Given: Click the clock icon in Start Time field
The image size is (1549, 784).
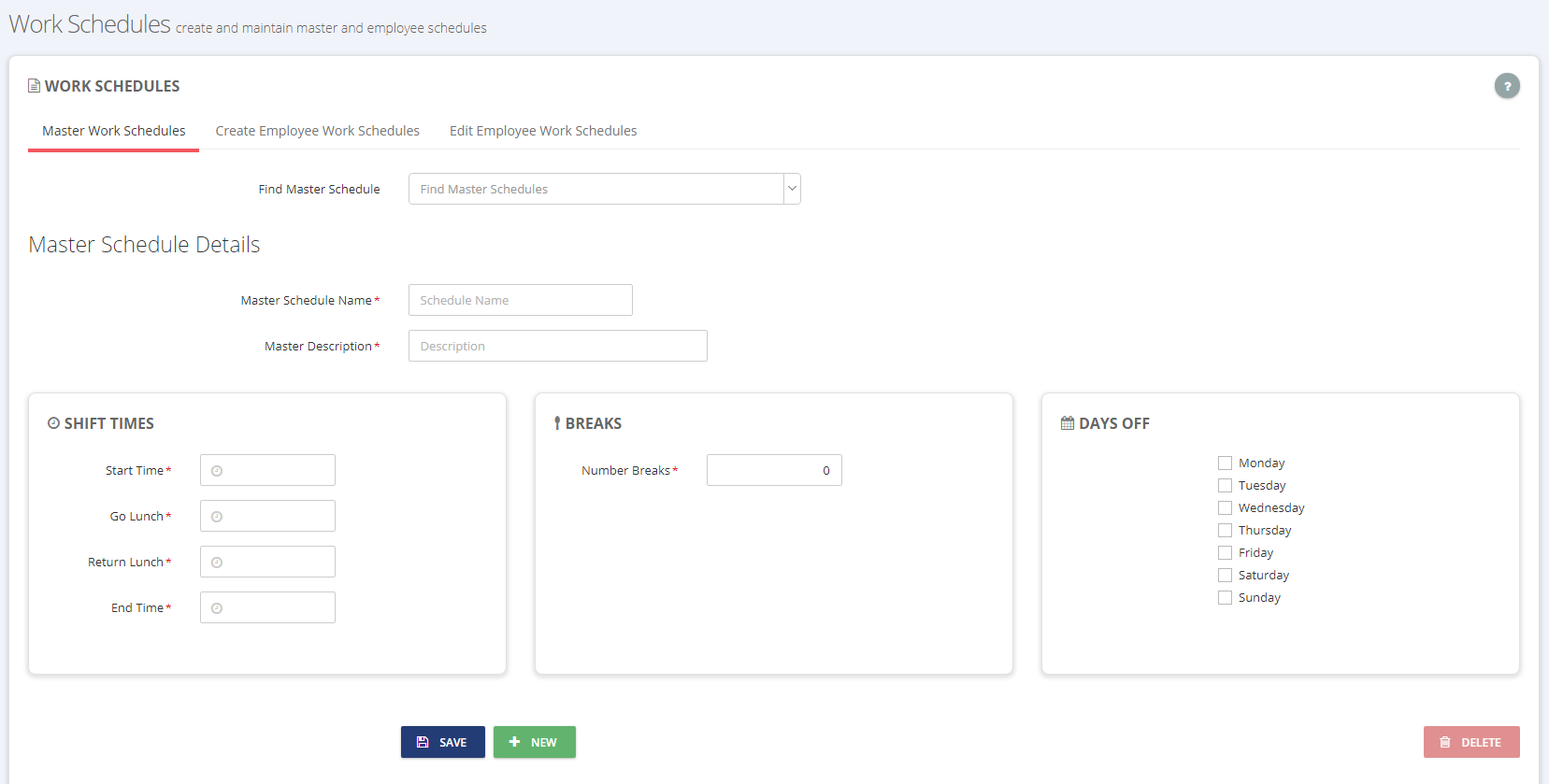Looking at the screenshot, I should pyautogui.click(x=217, y=471).
